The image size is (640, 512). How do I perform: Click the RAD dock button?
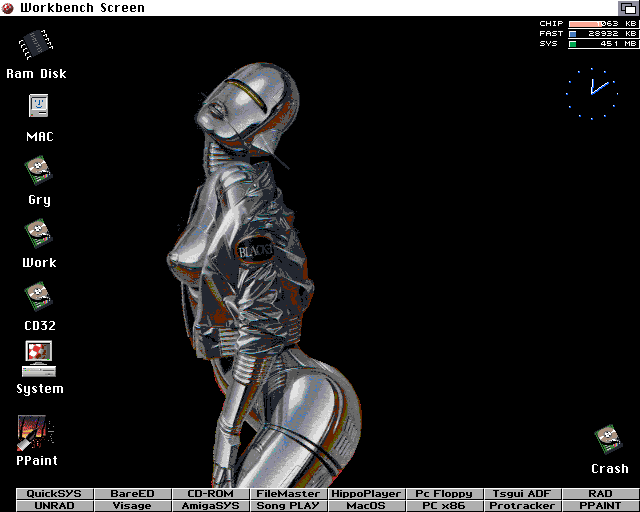(x=600, y=494)
